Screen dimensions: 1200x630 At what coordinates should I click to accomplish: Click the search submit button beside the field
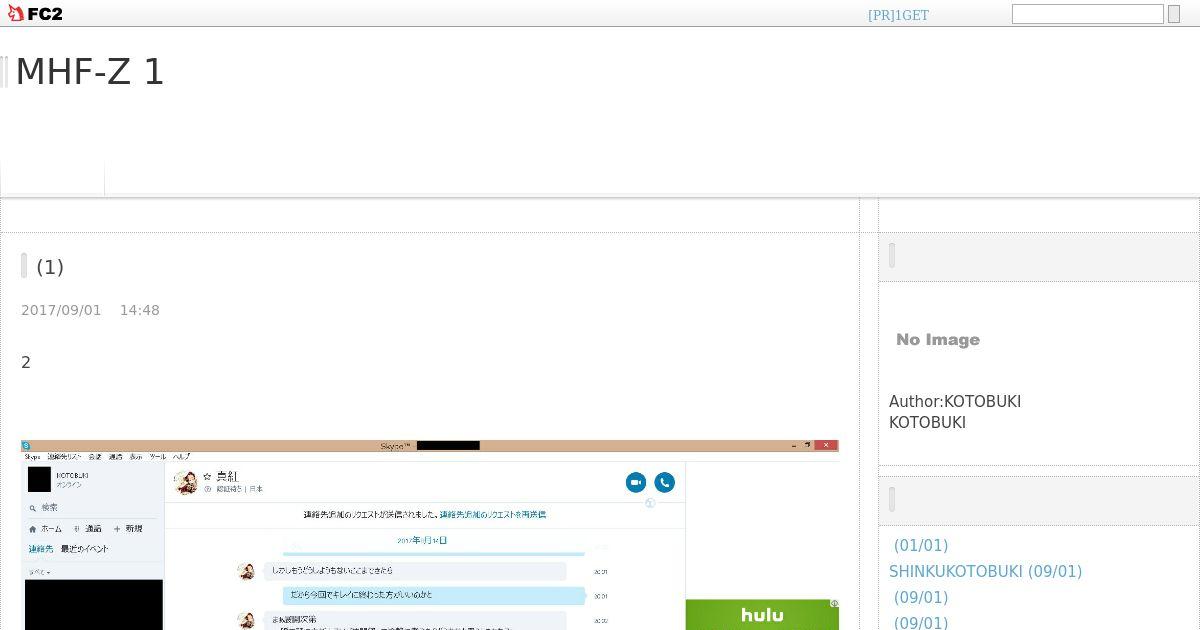(1174, 14)
